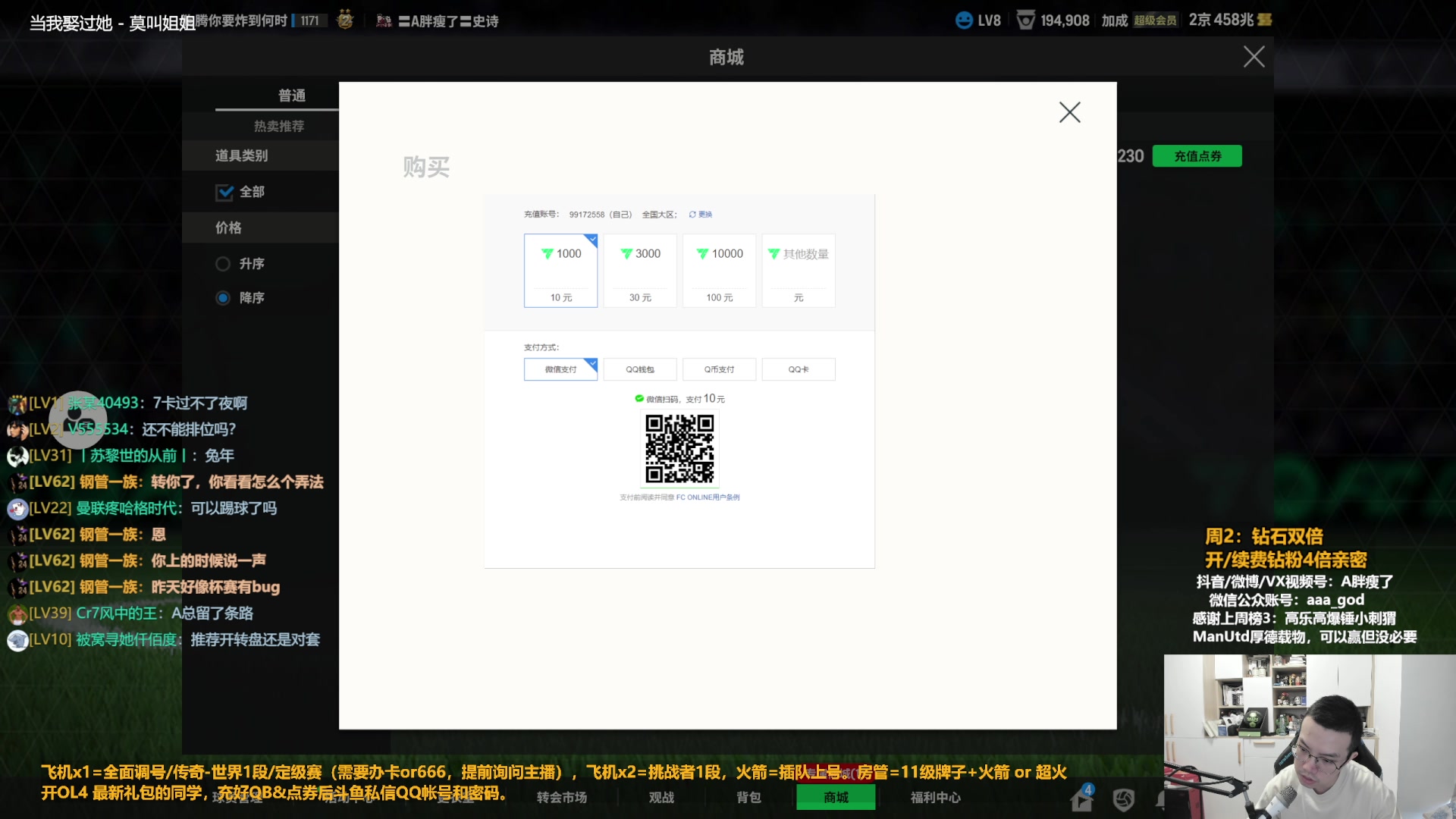Switch to the 背包 tab
Screen dimensions: 1456x819
point(748,797)
